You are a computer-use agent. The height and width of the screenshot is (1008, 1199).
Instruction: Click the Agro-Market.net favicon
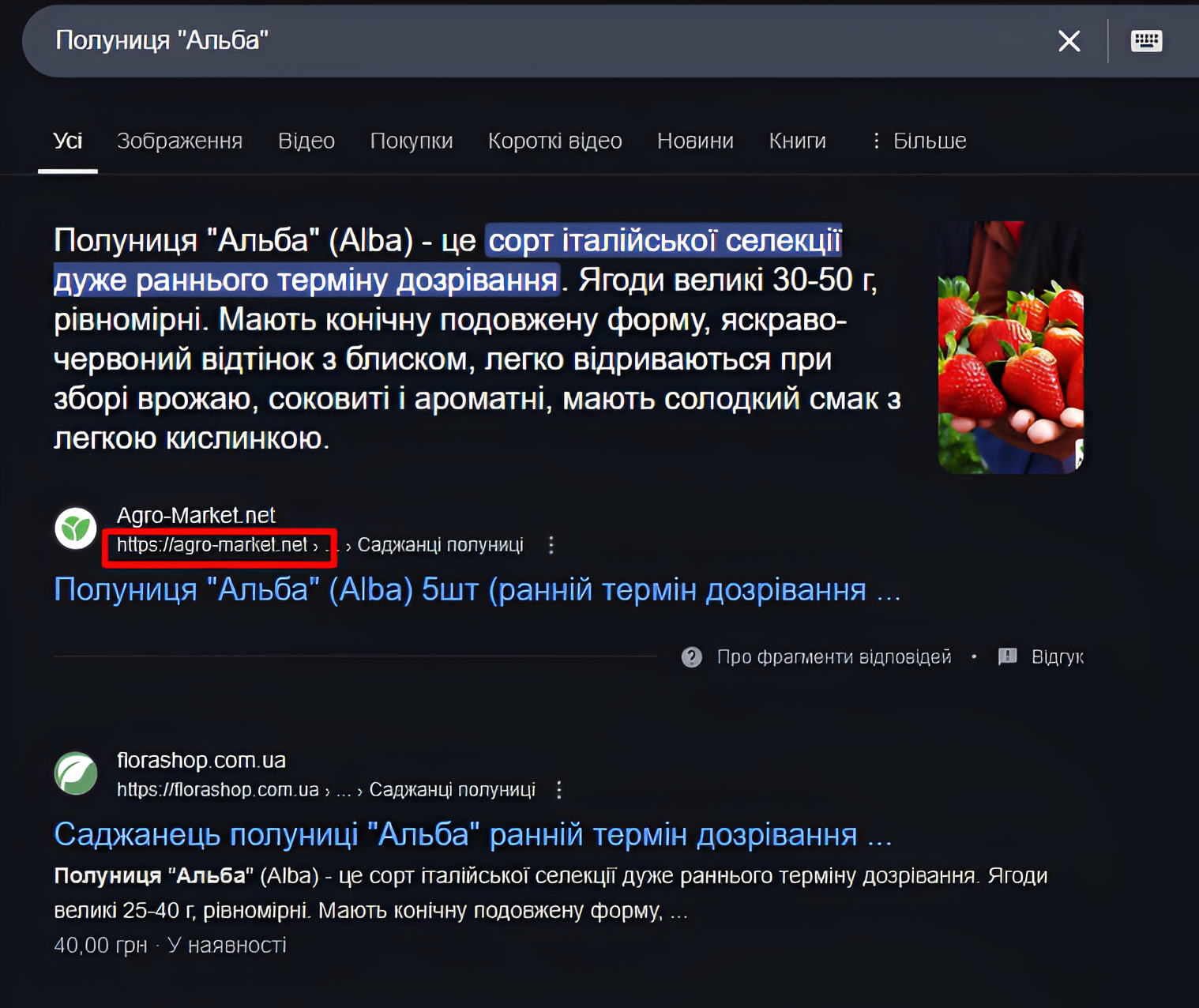coord(76,528)
